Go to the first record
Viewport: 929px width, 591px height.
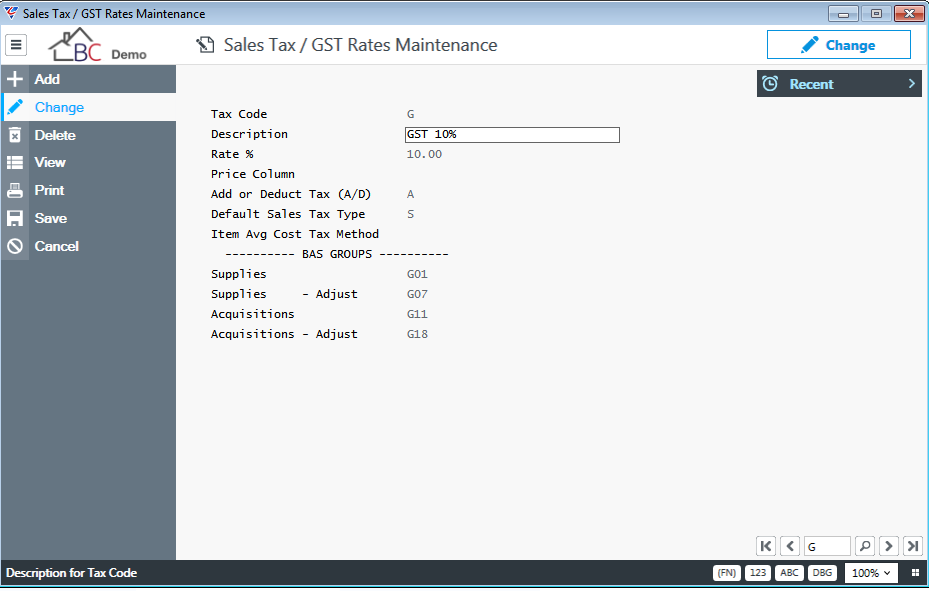(x=765, y=546)
